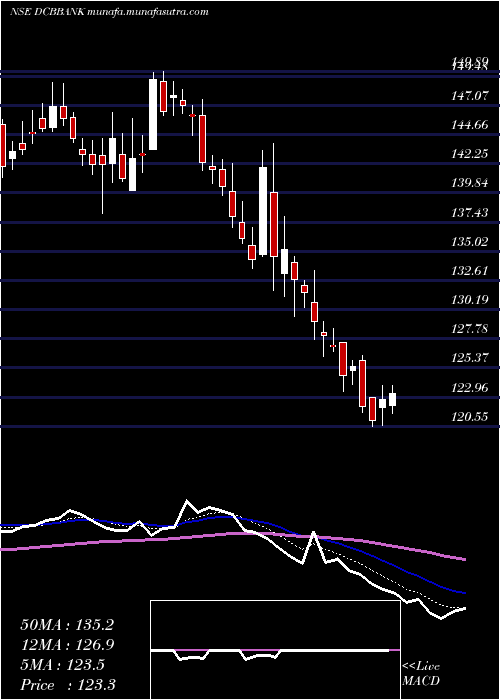
Task: Click the 144.66 price axis label
Action: 469,125
